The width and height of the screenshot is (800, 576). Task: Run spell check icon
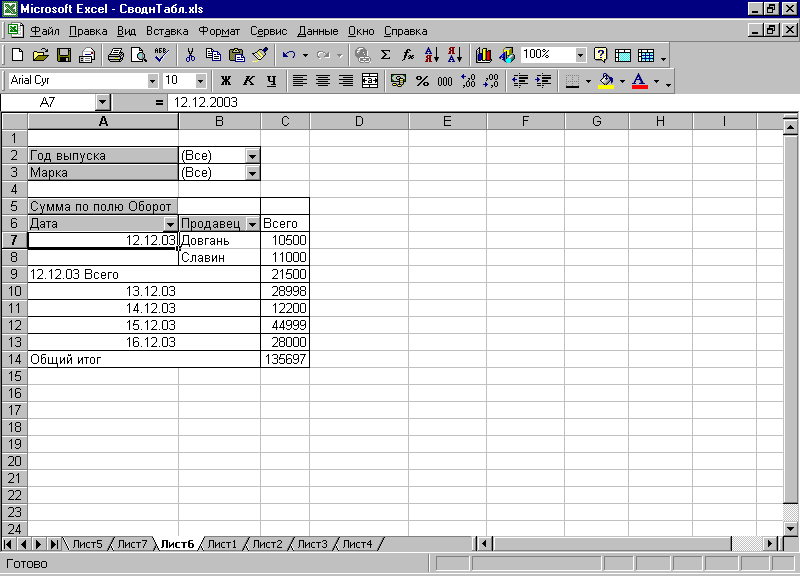(x=162, y=55)
